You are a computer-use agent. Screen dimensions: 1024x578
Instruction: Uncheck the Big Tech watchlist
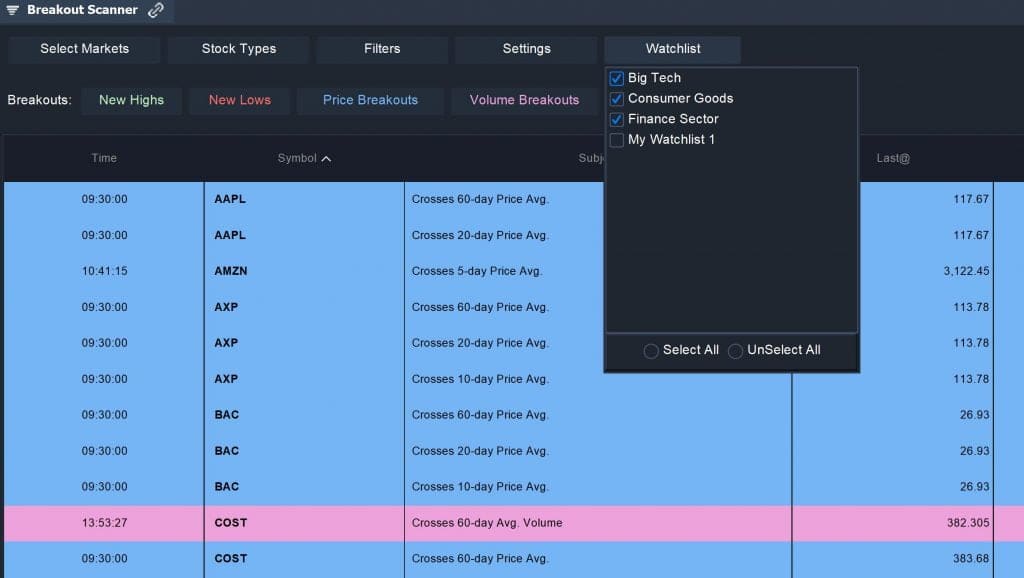616,77
